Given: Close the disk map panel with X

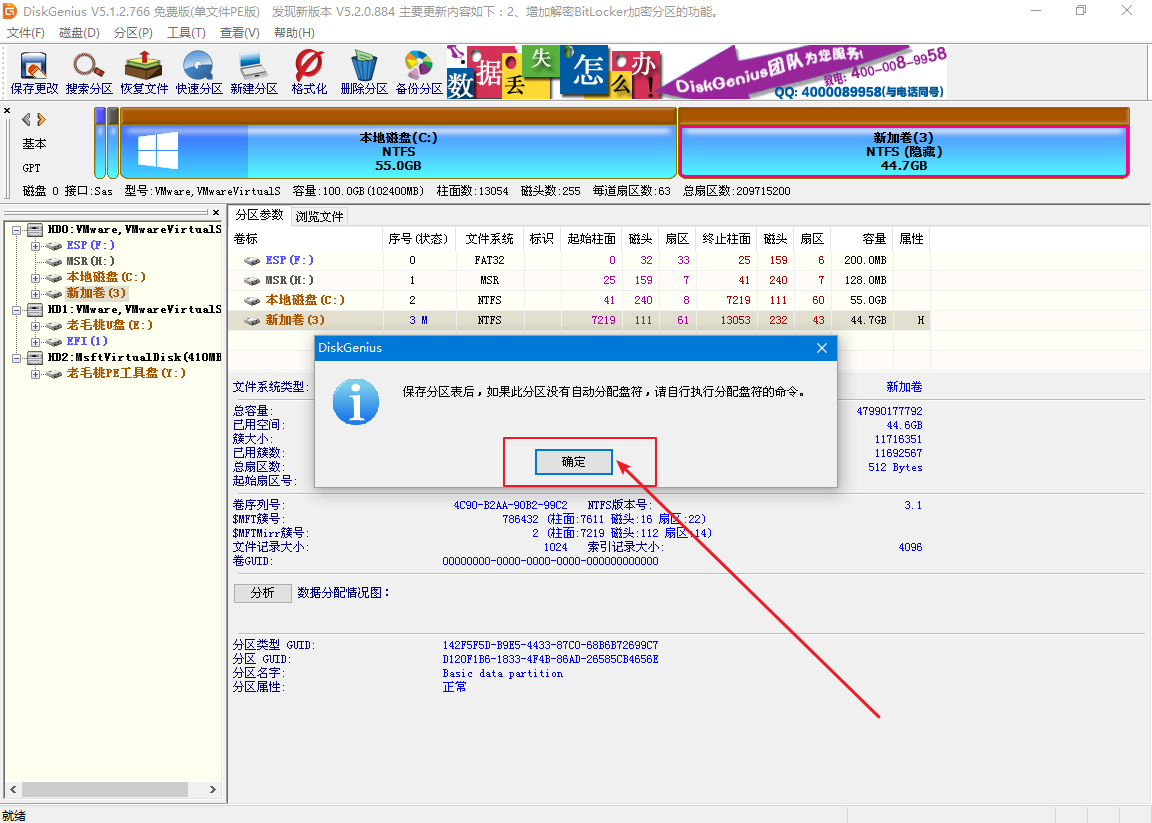Looking at the screenshot, I should pos(7,111).
